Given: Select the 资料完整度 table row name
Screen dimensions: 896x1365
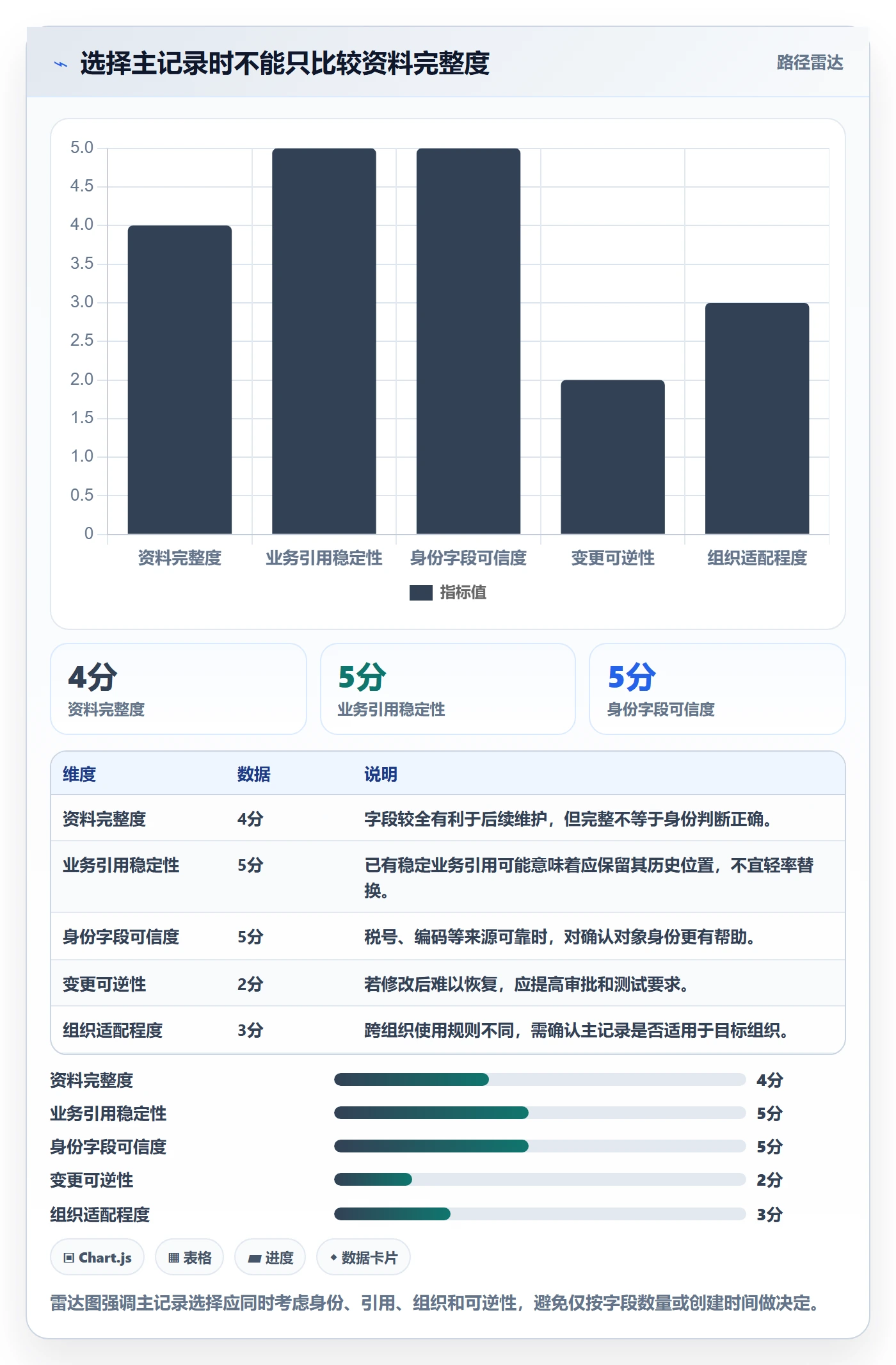Looking at the screenshot, I should (104, 819).
